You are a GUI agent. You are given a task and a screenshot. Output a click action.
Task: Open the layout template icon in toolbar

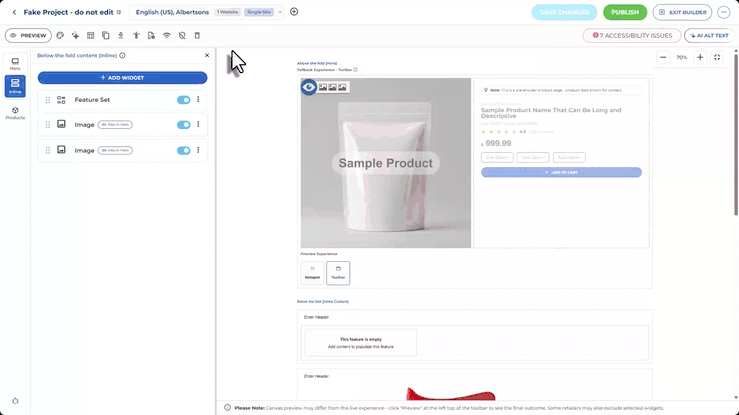(x=90, y=35)
